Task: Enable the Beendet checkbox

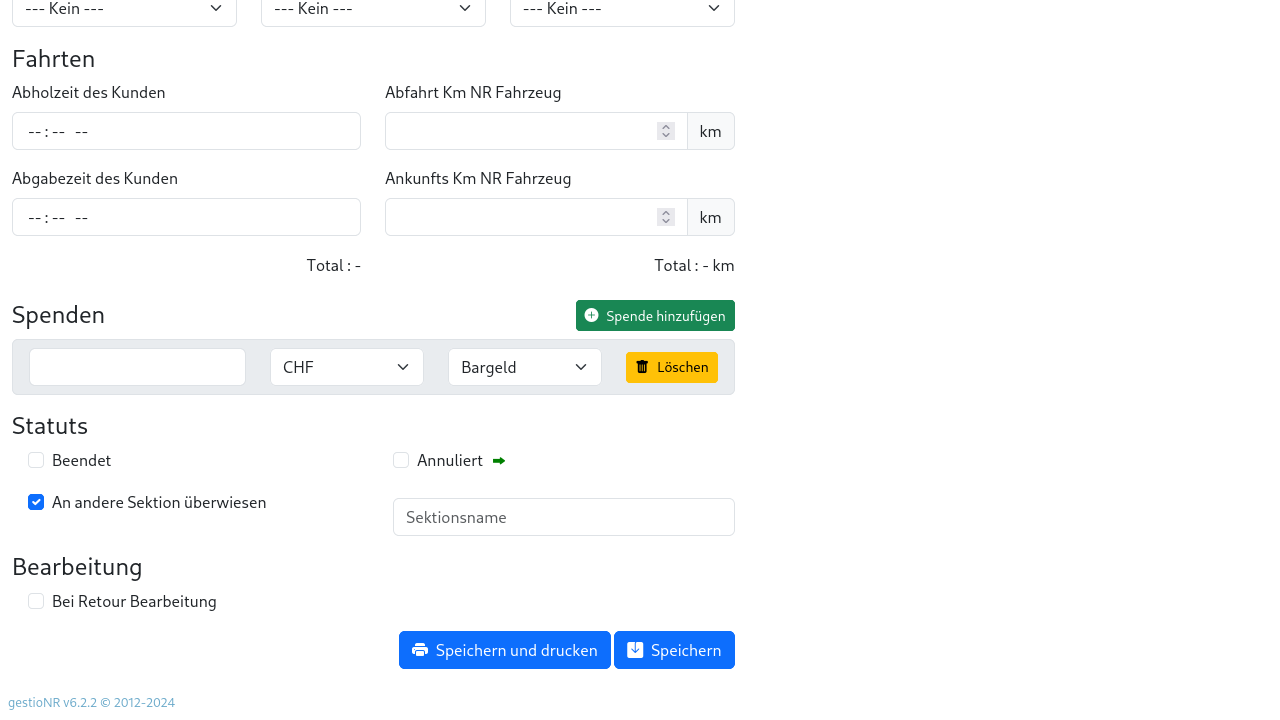Action: tap(36, 460)
